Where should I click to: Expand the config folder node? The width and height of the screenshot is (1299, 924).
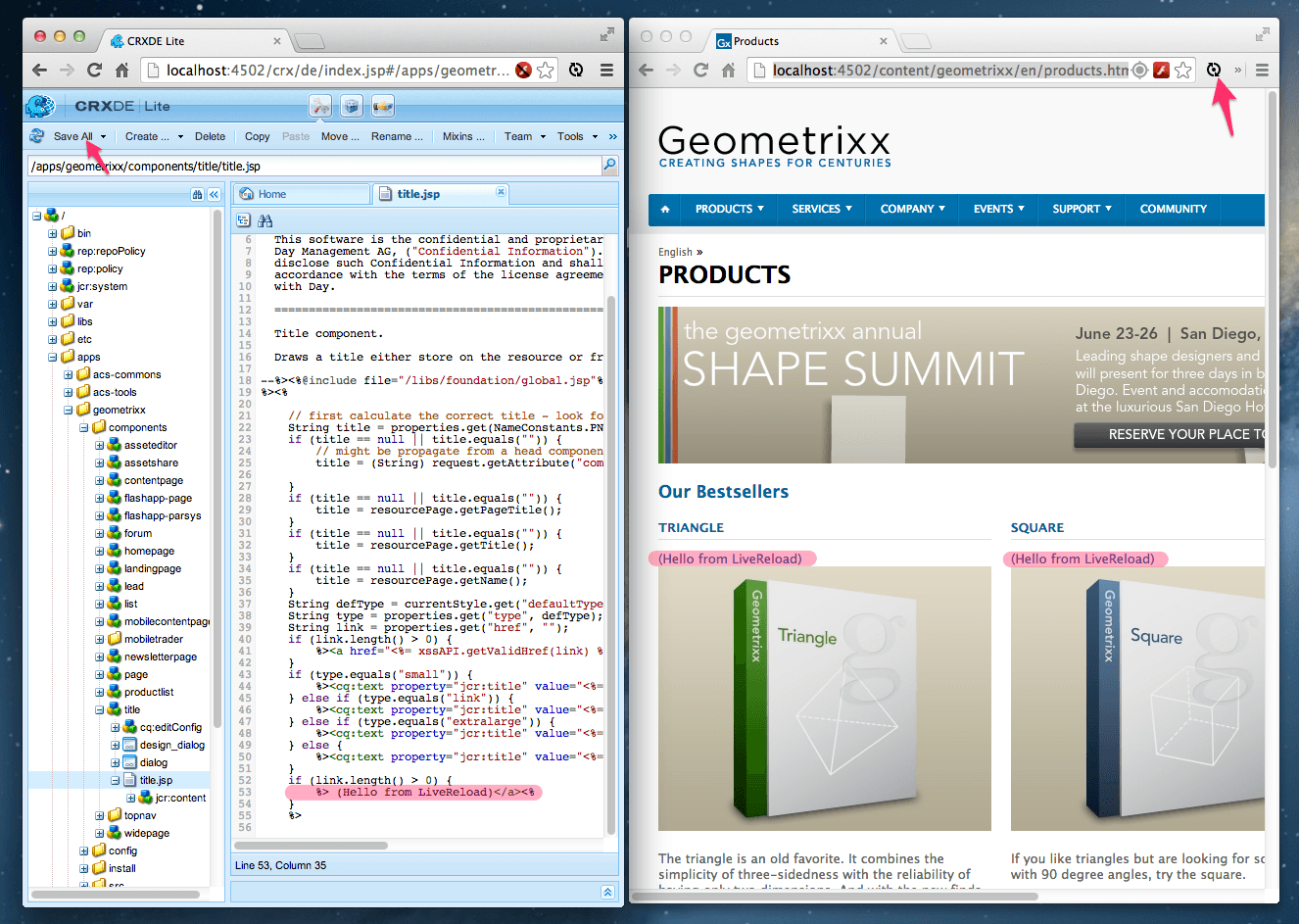[x=84, y=851]
